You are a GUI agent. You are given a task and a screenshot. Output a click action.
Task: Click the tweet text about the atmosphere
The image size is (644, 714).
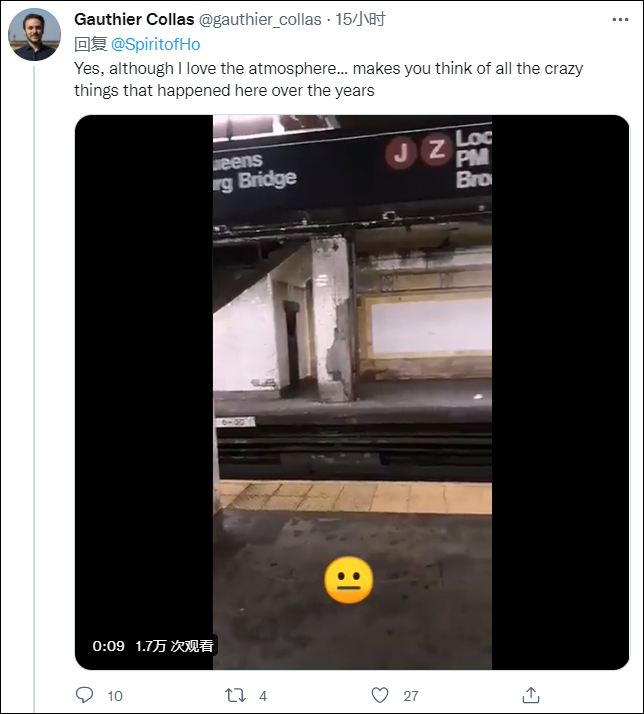point(328,79)
